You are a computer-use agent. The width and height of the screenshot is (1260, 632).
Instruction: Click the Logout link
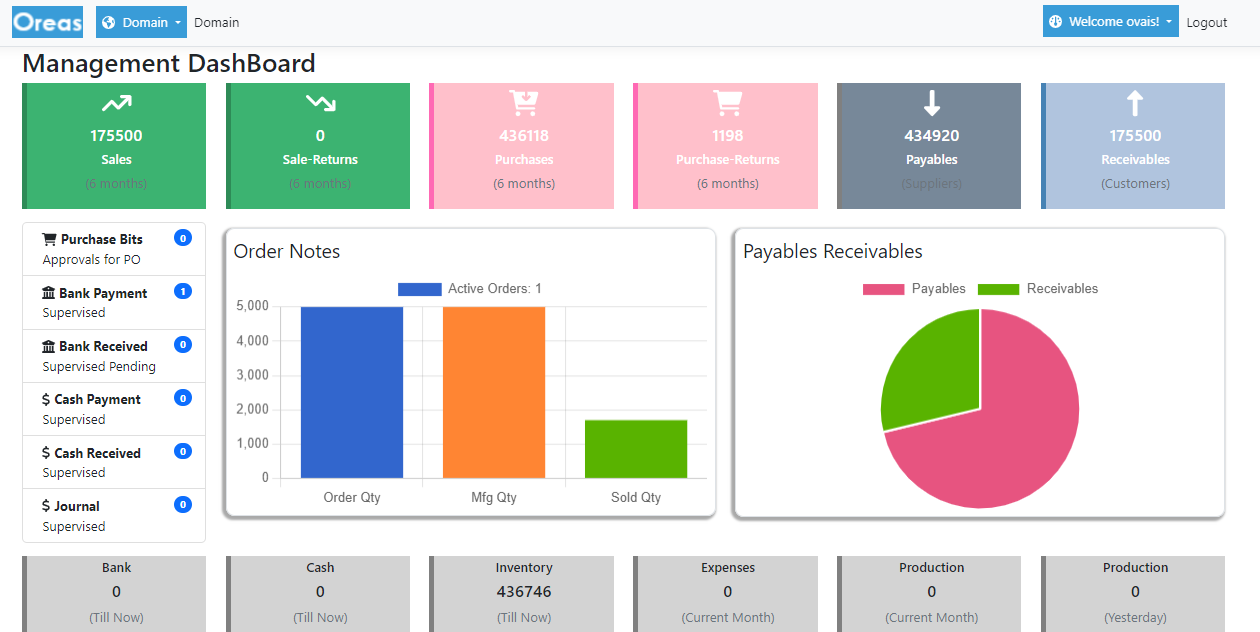point(1206,22)
